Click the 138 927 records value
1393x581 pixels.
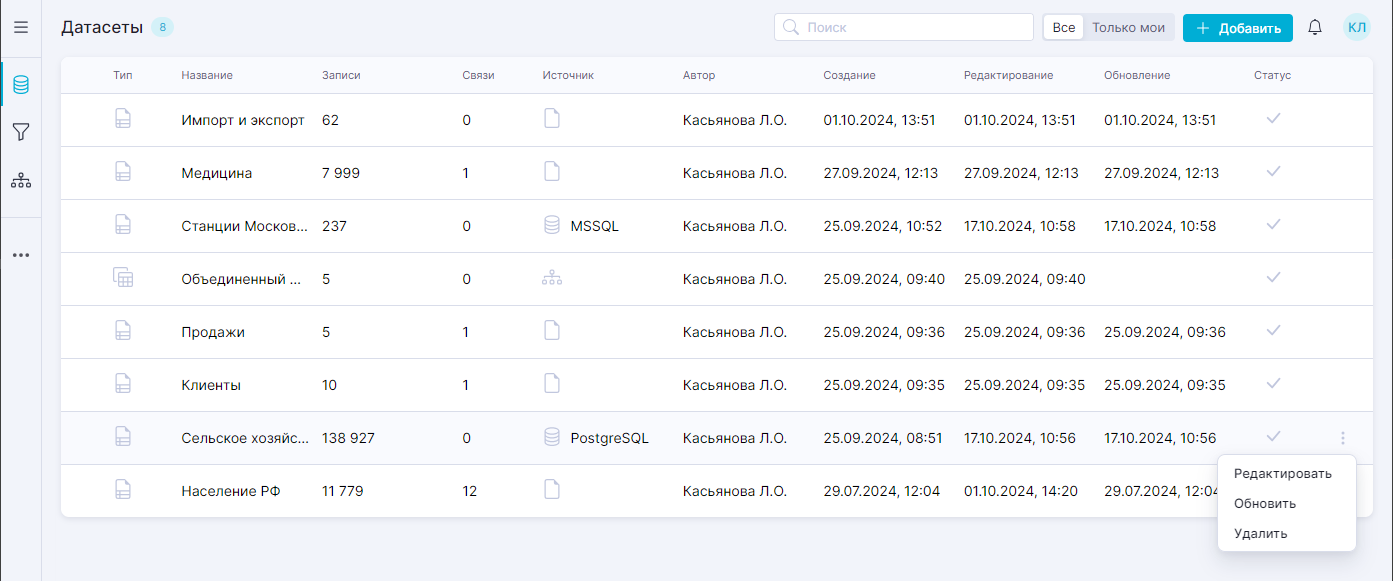coord(348,438)
